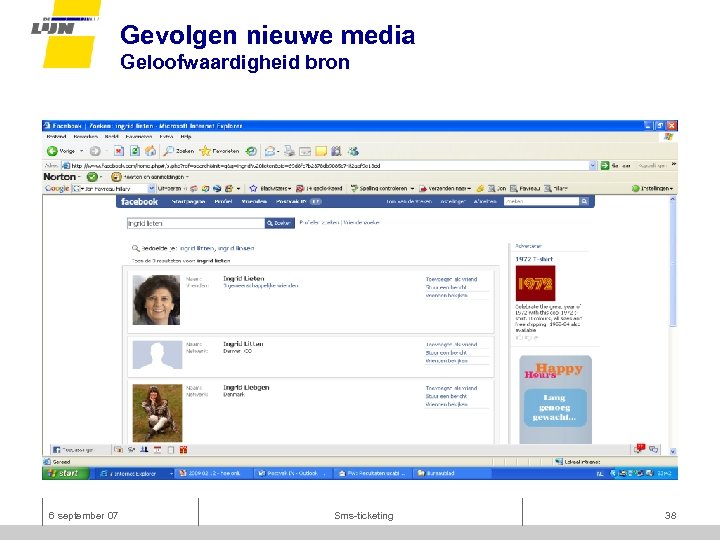720x540 pixels.
Task: Click the blue Zoeken button next to search field
Action: coord(280,223)
